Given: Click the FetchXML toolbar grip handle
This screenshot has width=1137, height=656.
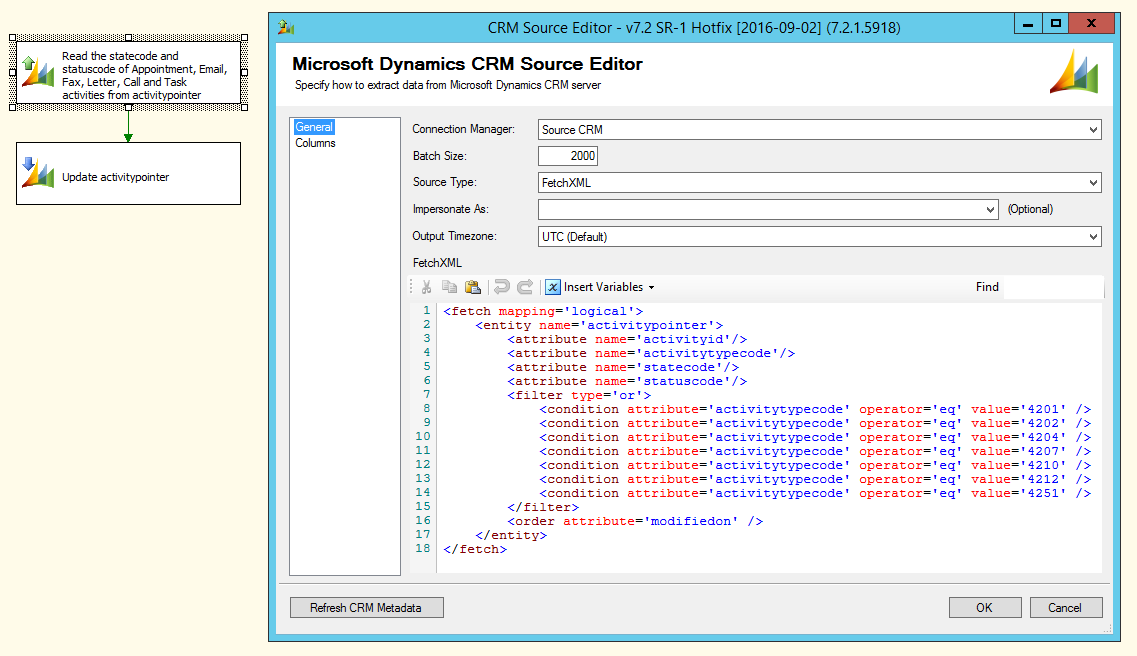Looking at the screenshot, I should coord(412,287).
